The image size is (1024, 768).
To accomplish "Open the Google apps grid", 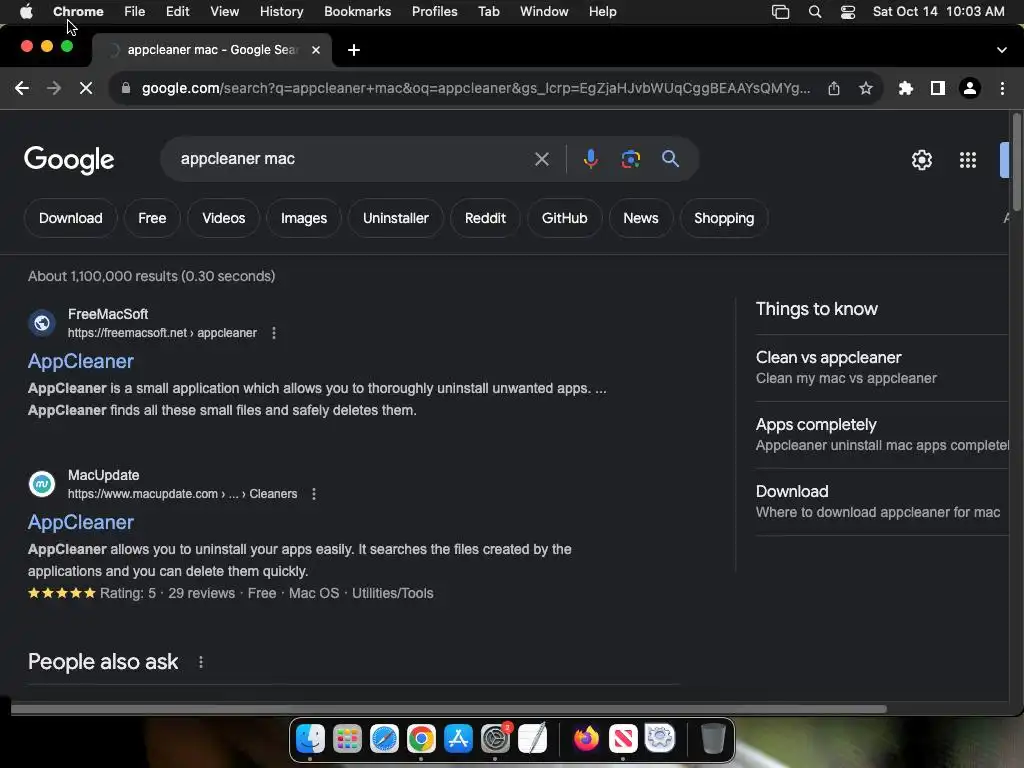I will click(968, 160).
